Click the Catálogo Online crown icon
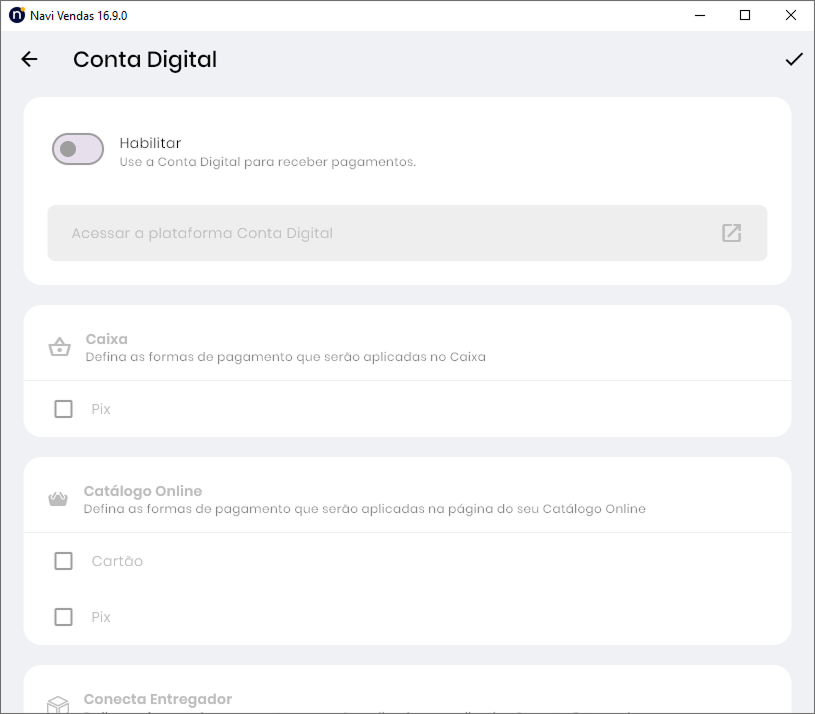Screen dimensions: 815x714 [59, 499]
